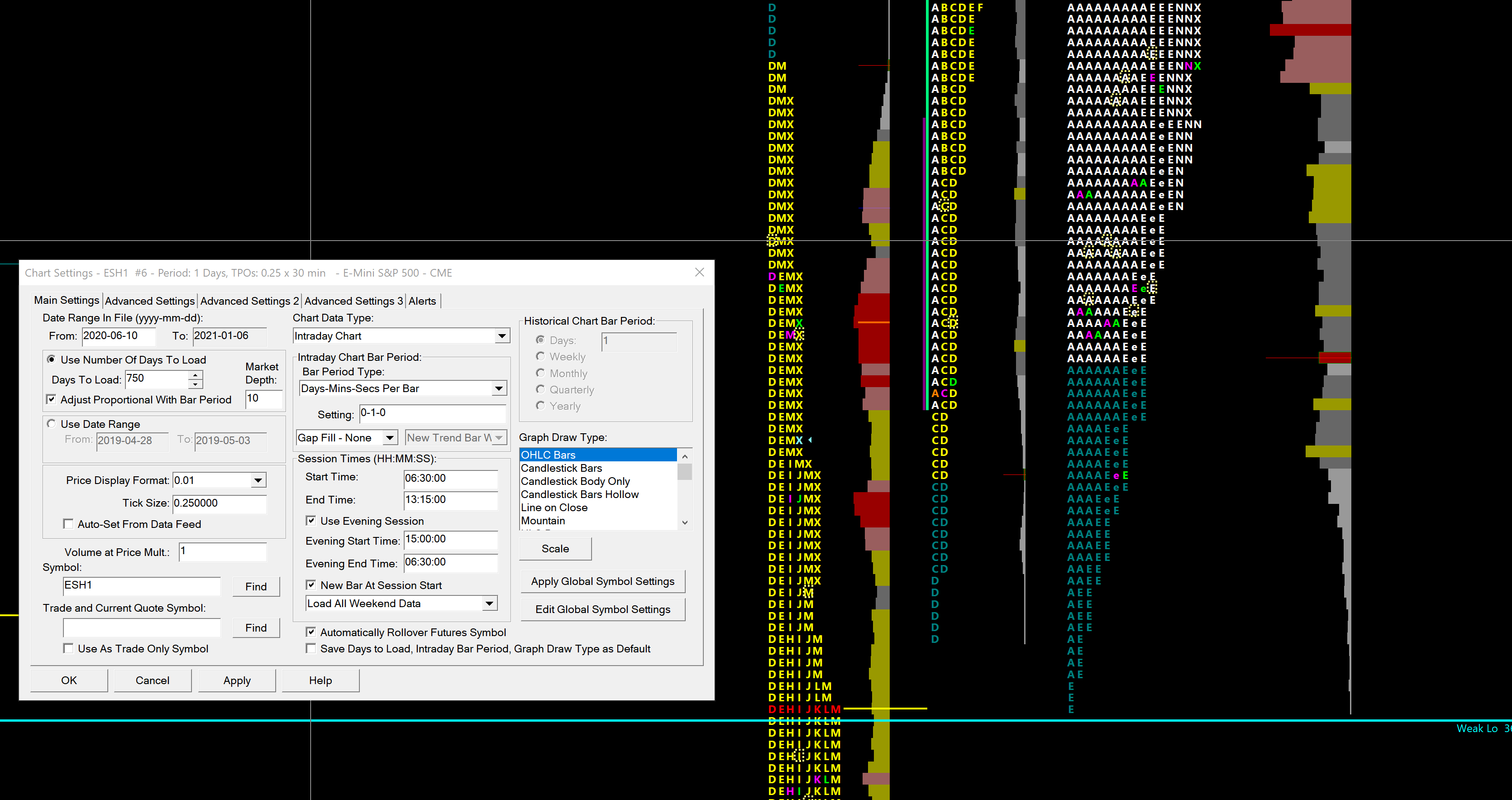
Task: Open Gap Fill - None dropdown
Action: (389, 438)
